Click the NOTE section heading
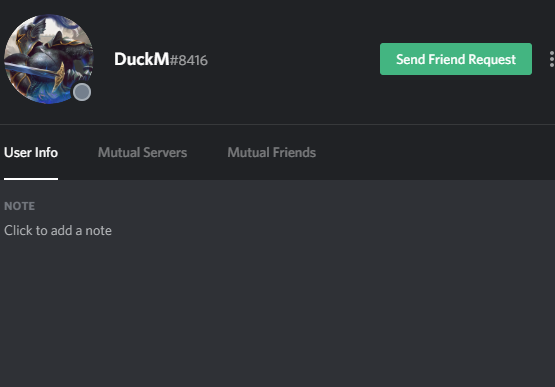555x387 pixels. (x=19, y=206)
